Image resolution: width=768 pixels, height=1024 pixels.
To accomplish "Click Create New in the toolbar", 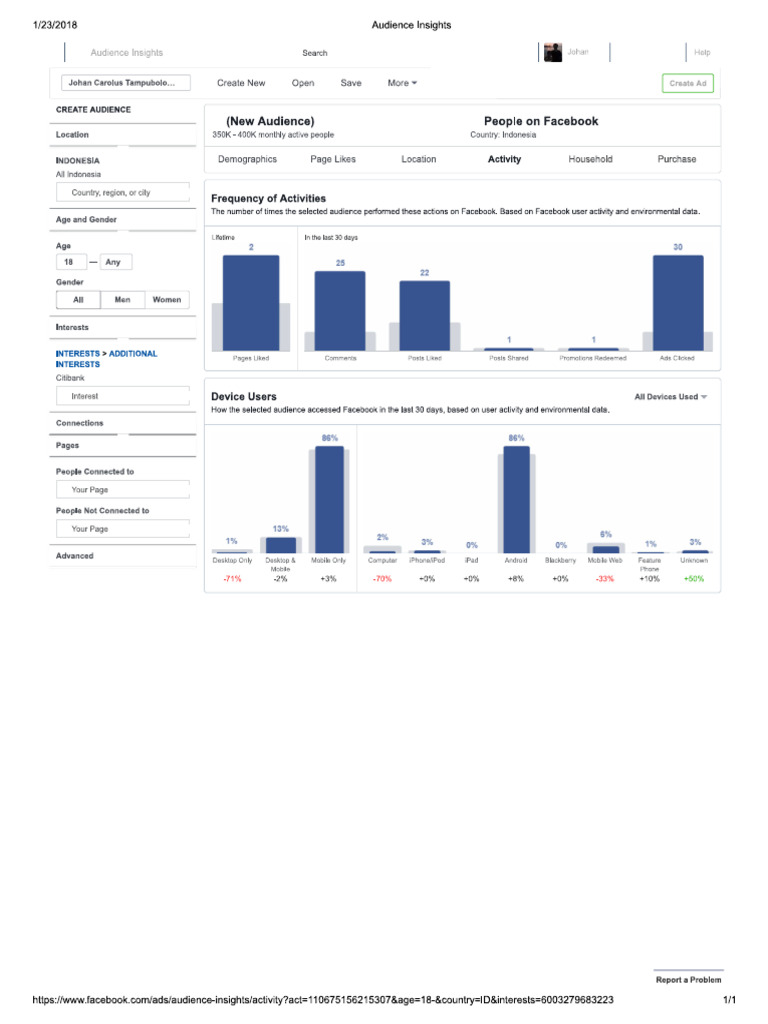I will coord(241,83).
